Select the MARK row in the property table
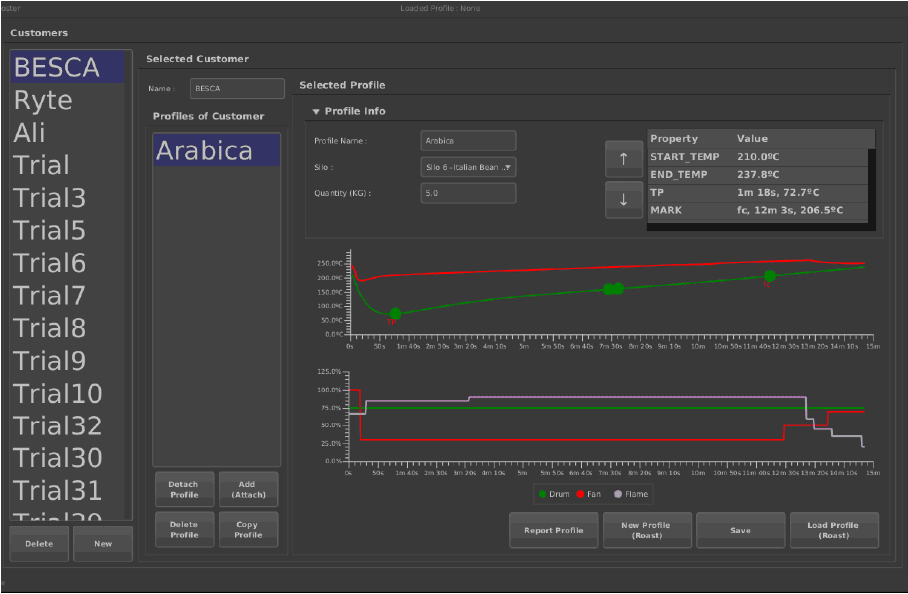 tap(760, 210)
